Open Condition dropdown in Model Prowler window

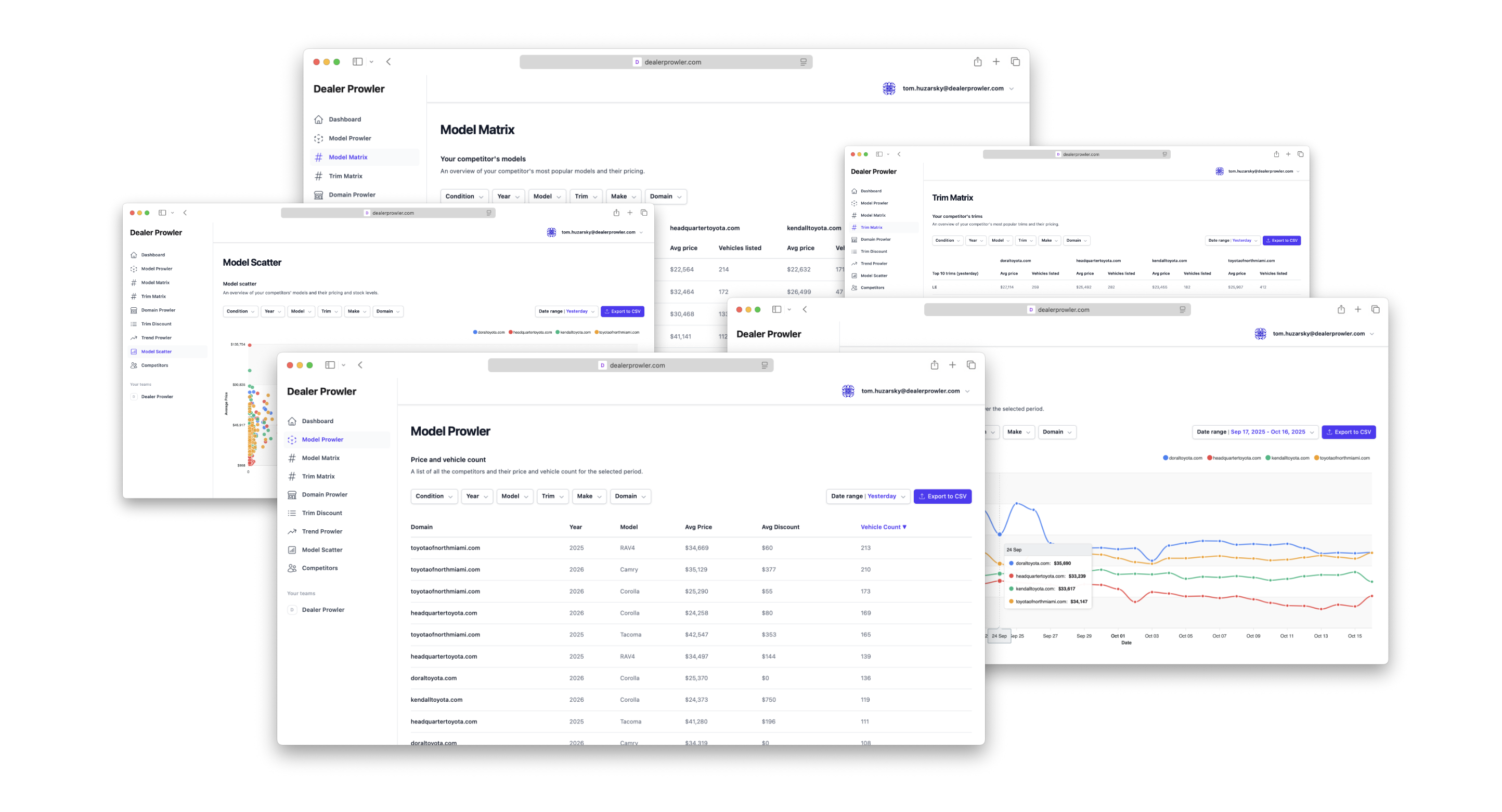434,496
